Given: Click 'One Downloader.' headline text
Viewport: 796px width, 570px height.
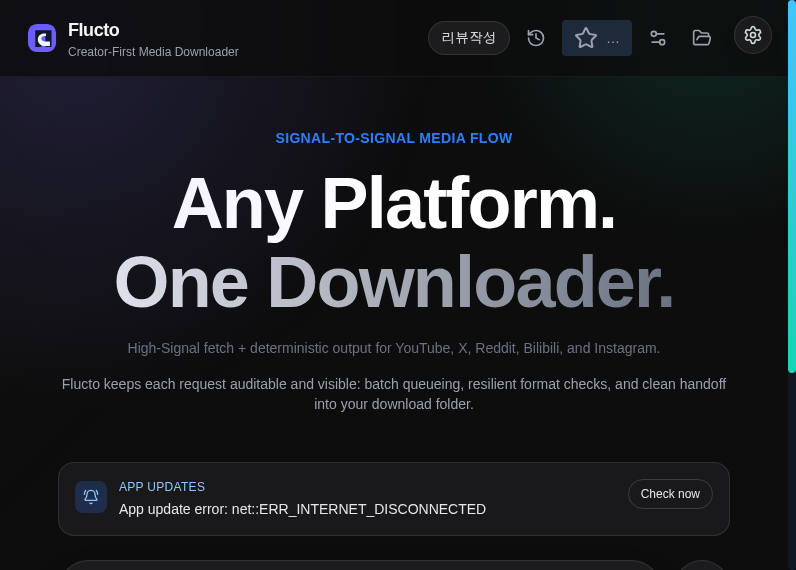Looking at the screenshot, I should 394,282.
